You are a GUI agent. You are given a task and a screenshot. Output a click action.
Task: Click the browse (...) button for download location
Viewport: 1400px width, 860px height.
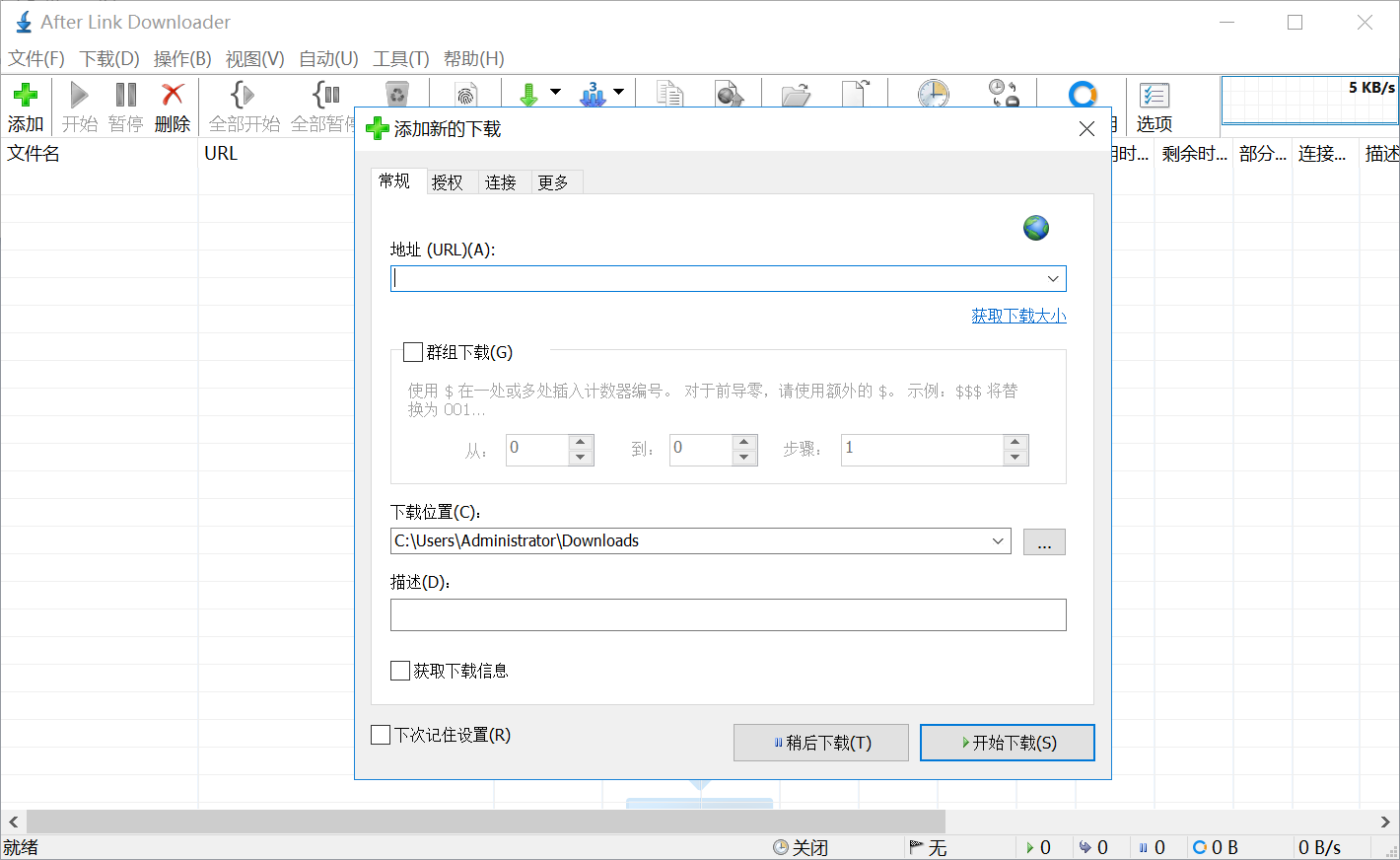[x=1044, y=542]
